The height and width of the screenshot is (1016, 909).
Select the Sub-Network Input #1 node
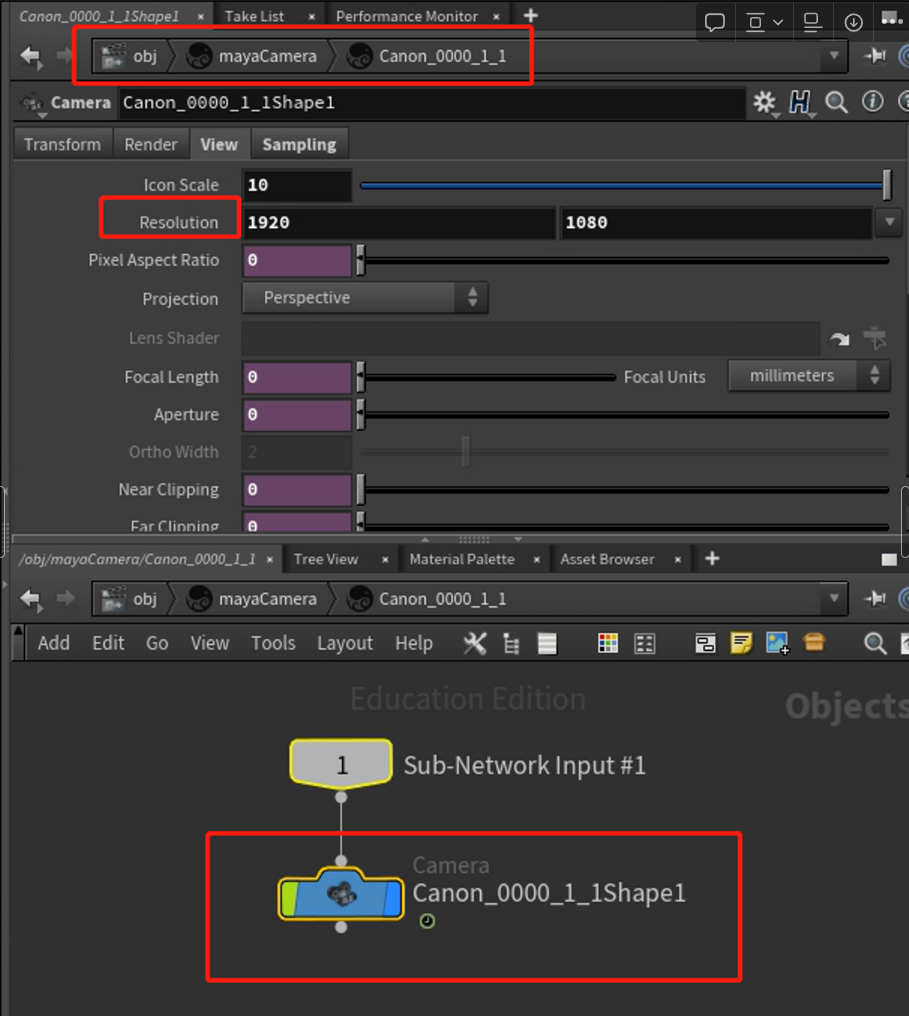pyautogui.click(x=341, y=765)
